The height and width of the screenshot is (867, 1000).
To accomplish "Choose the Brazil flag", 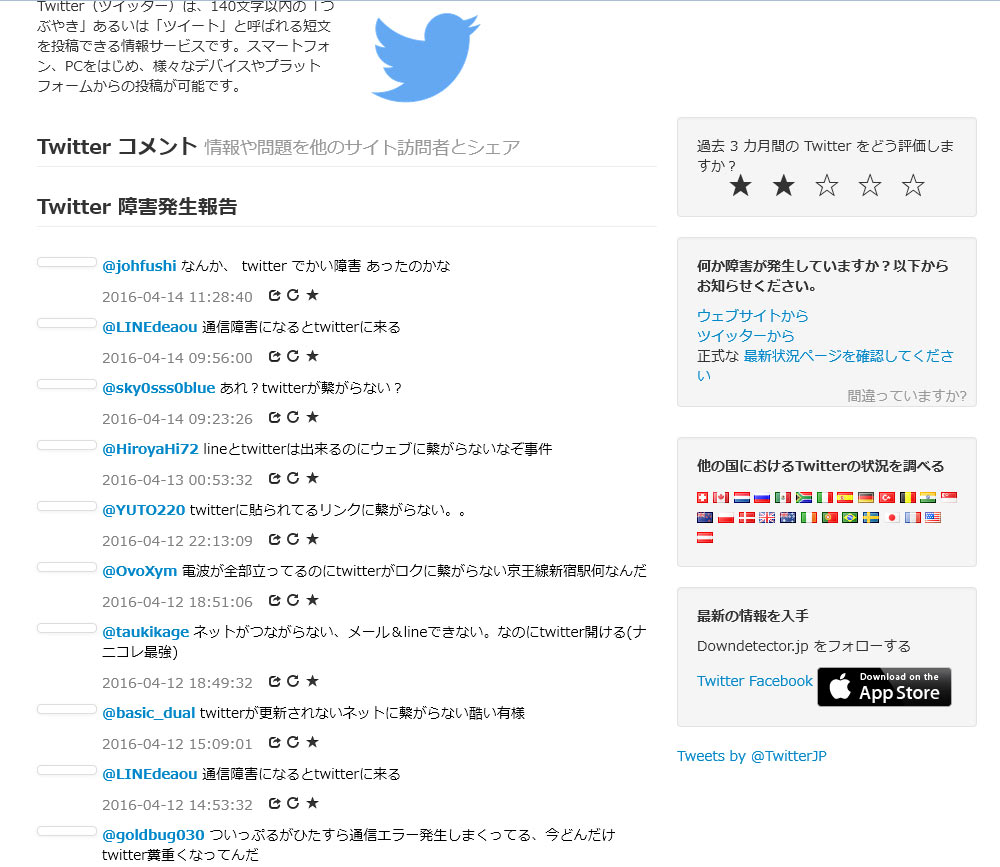I will click(850, 517).
